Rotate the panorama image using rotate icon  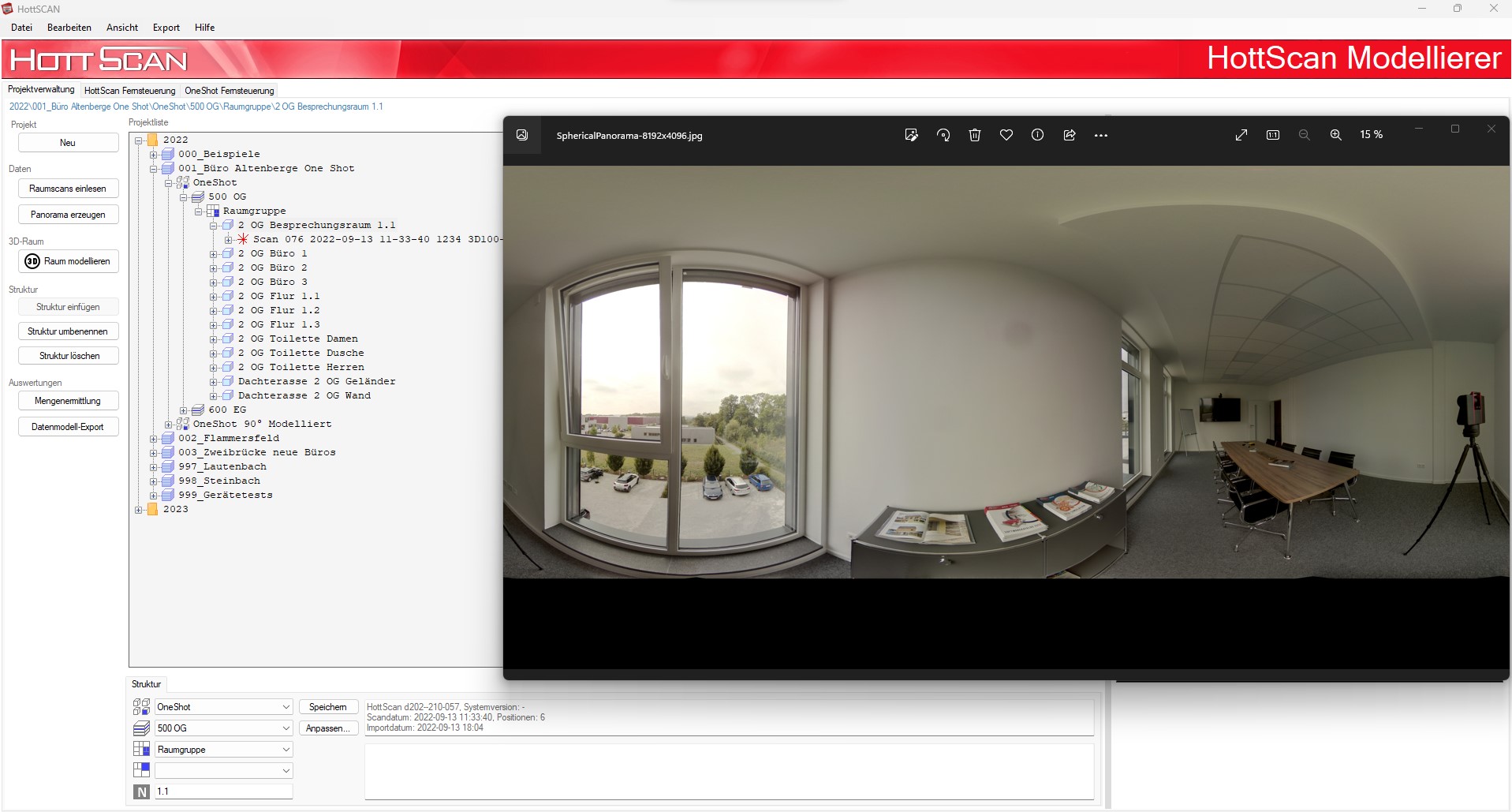click(943, 135)
